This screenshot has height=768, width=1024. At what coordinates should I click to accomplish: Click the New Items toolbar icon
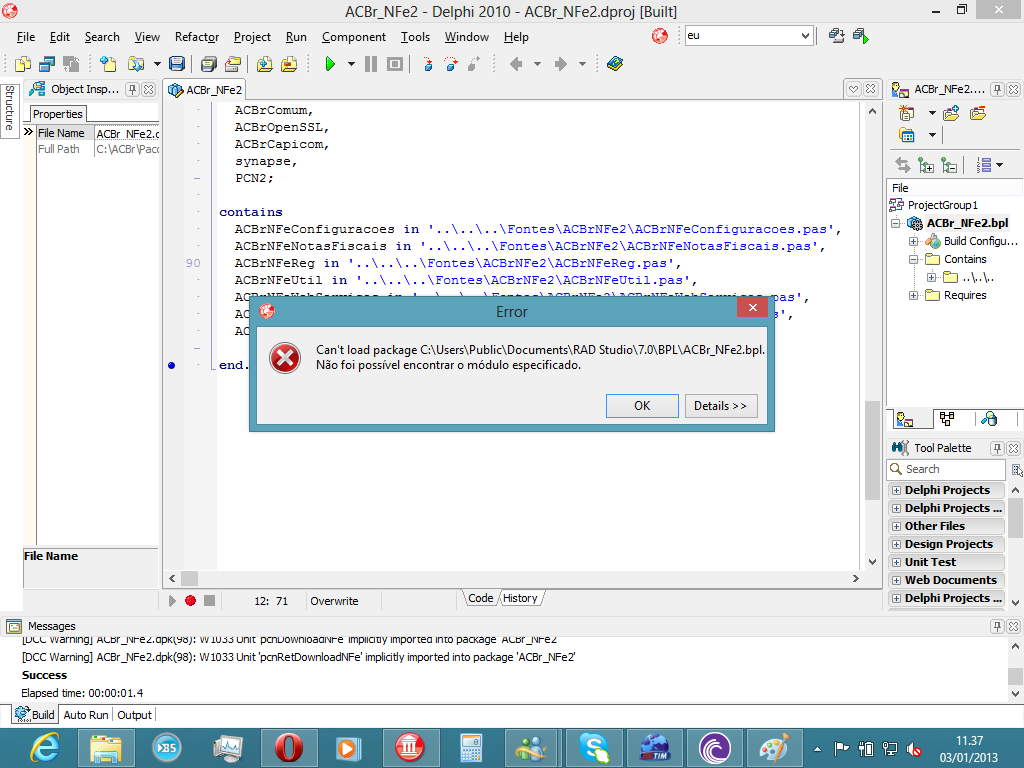[x=108, y=64]
